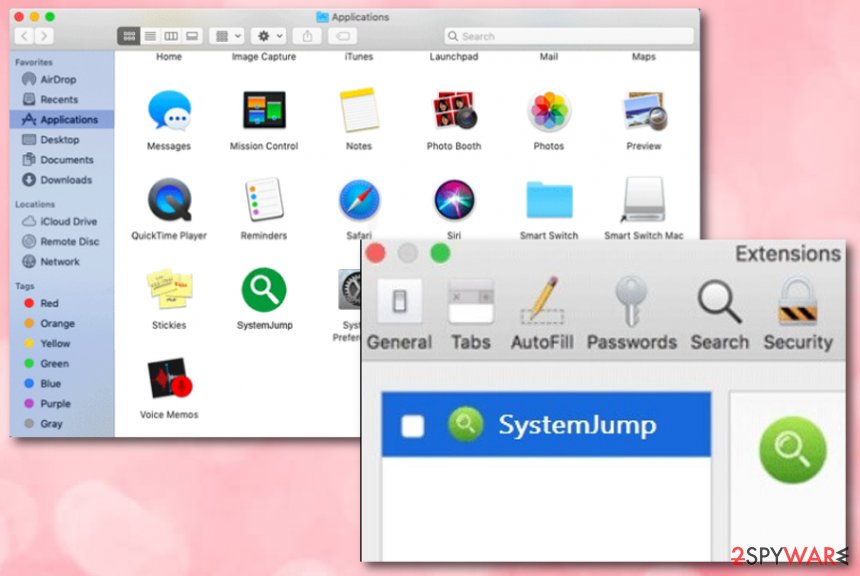860x576 pixels.
Task: Open General tab in Safari preferences
Action: coord(399,314)
